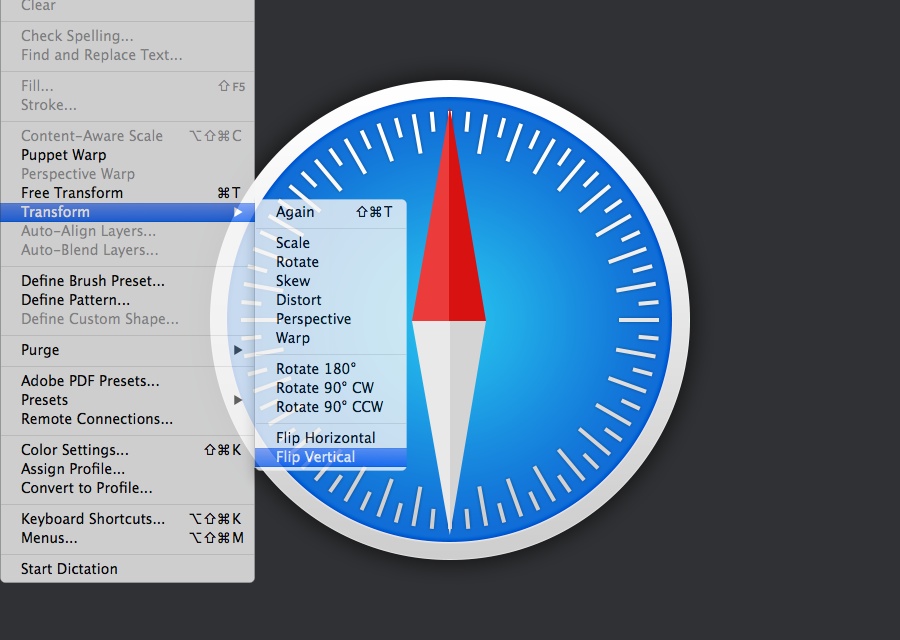Viewport: 900px width, 640px height.
Task: Choose Puppet Warp
Action: pyautogui.click(x=127, y=155)
